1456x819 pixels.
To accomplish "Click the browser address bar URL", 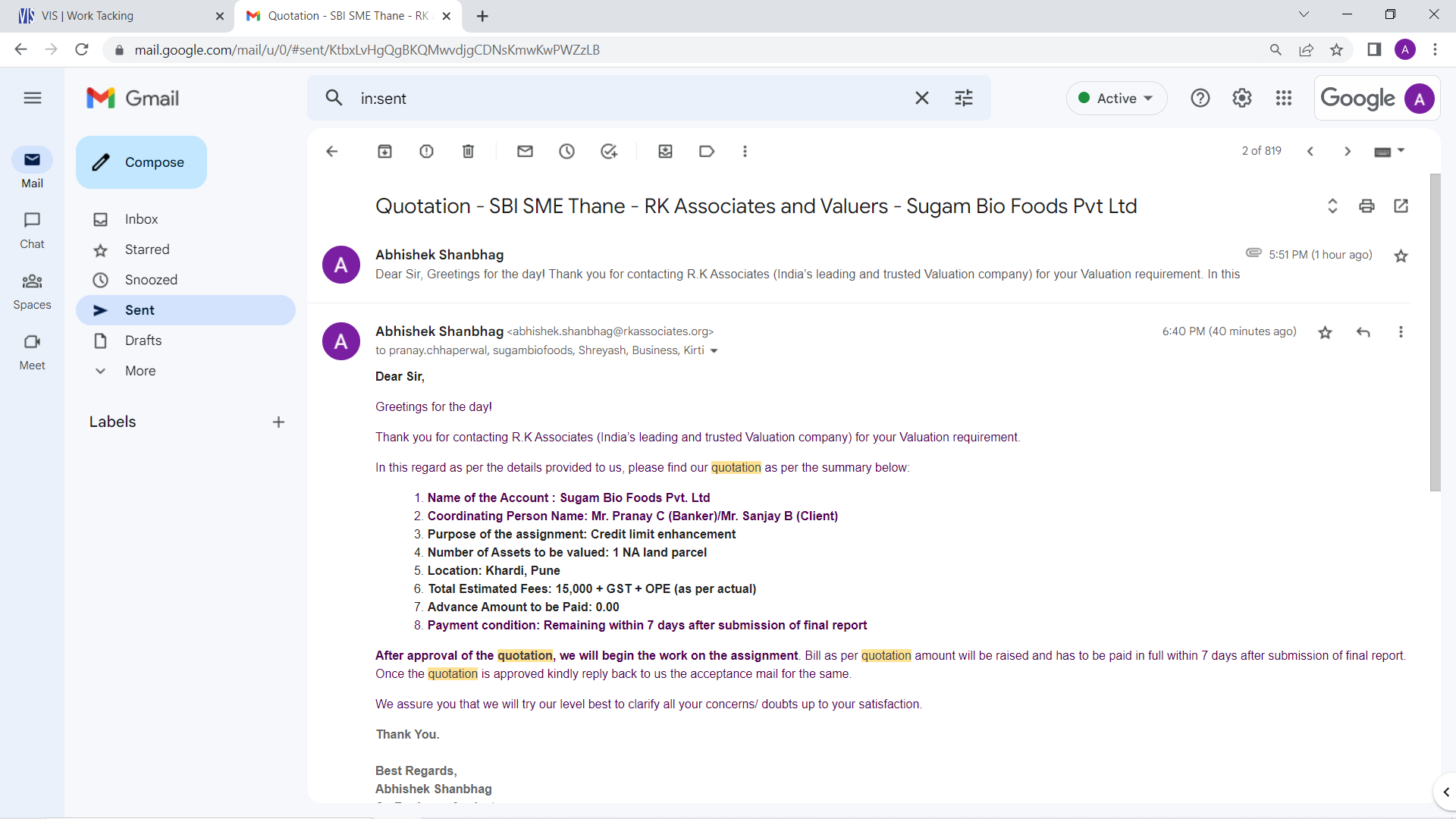I will click(367, 50).
